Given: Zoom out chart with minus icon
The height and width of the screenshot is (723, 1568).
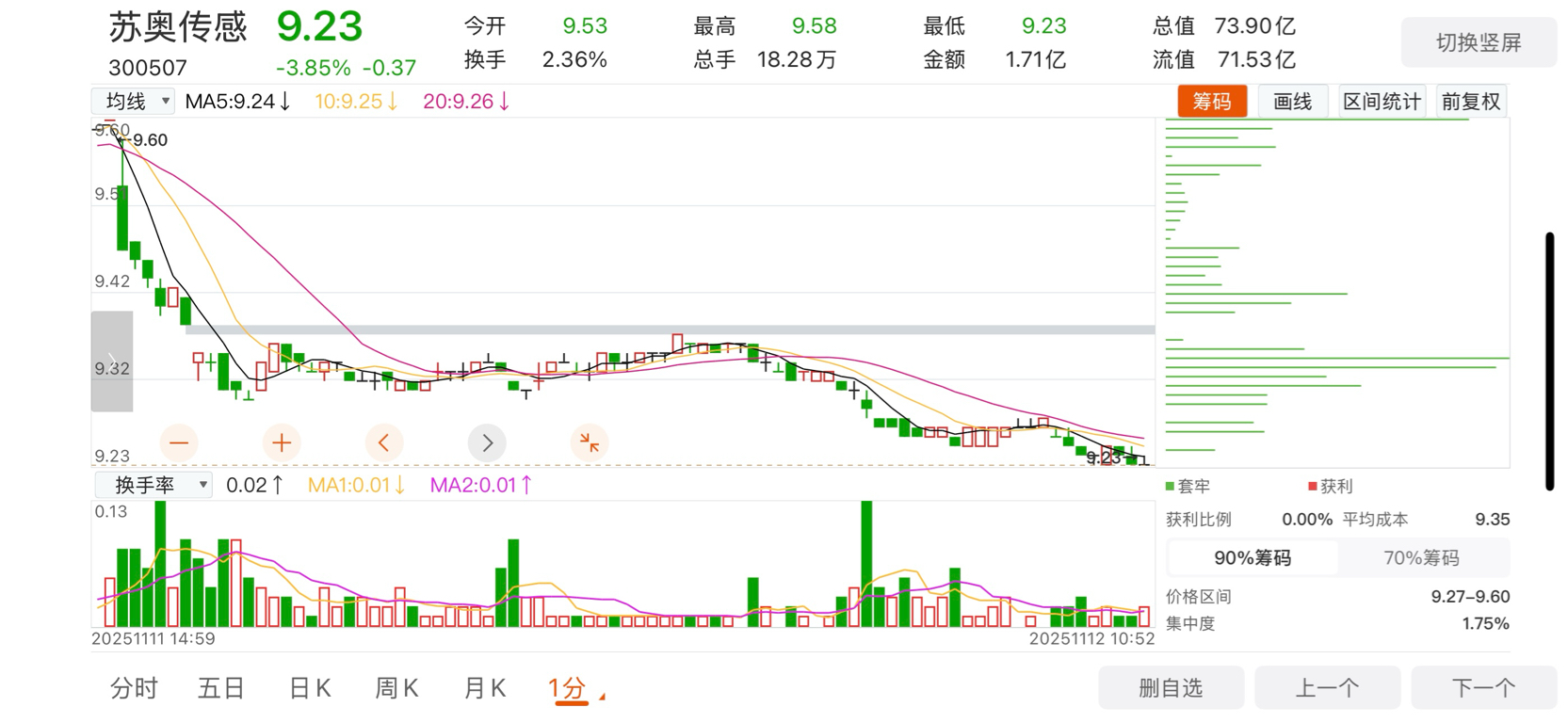Looking at the screenshot, I should point(179,442).
